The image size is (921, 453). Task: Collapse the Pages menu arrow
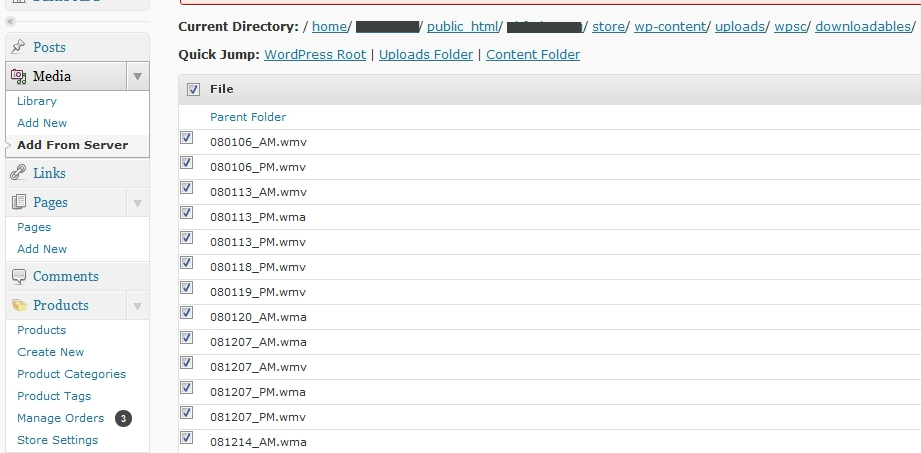pyautogui.click(x=137, y=203)
